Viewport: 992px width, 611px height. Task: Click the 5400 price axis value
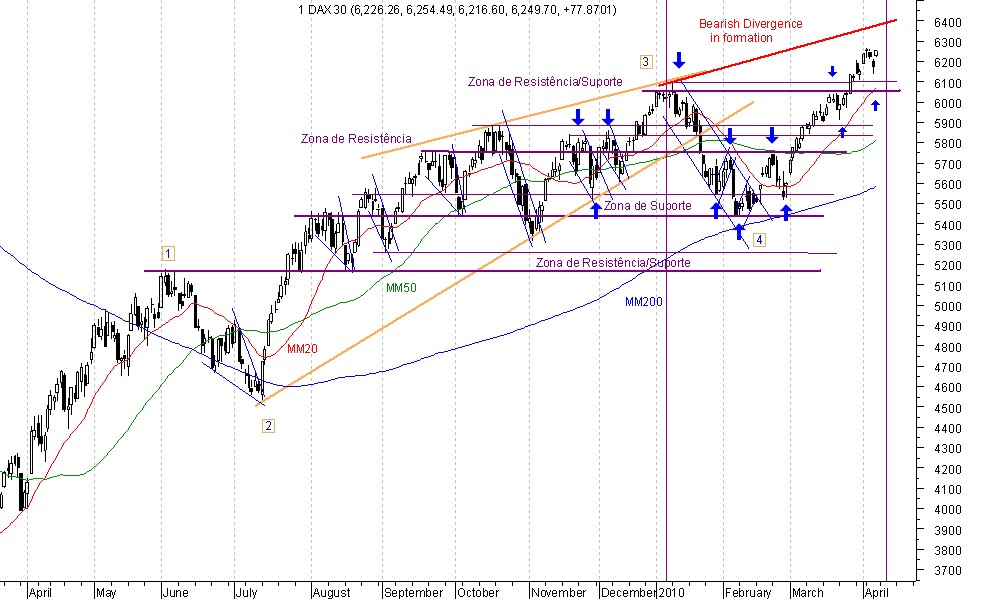tap(948, 225)
